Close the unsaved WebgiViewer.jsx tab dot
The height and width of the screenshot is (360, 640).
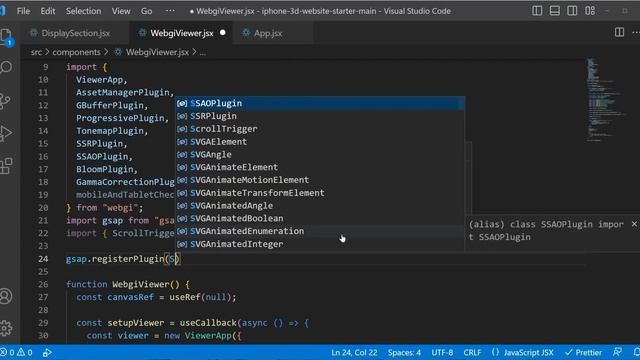click(222, 33)
